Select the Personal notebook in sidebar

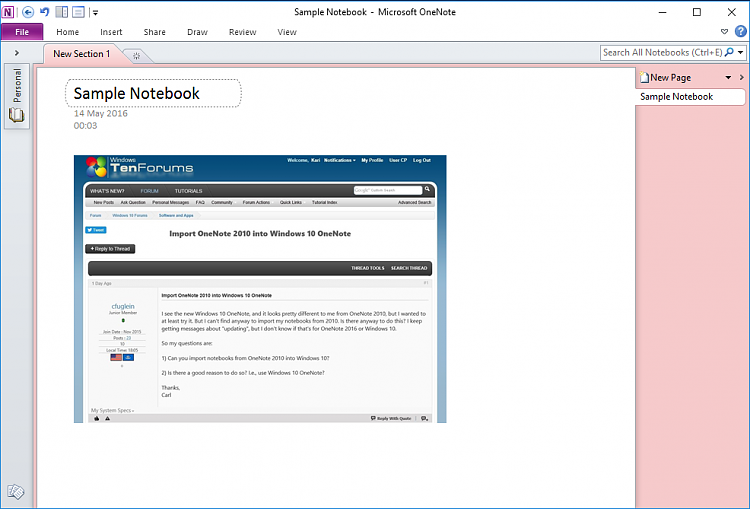point(17,96)
